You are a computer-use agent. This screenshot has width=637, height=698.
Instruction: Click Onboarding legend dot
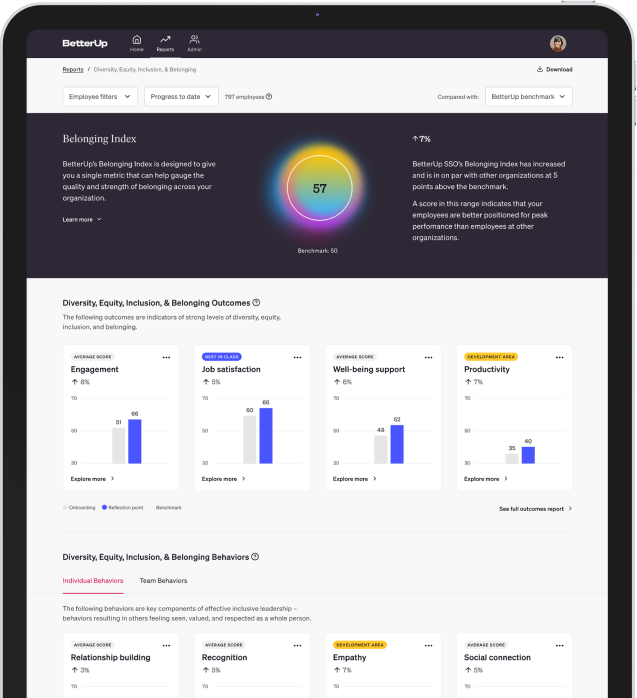[x=65, y=507]
